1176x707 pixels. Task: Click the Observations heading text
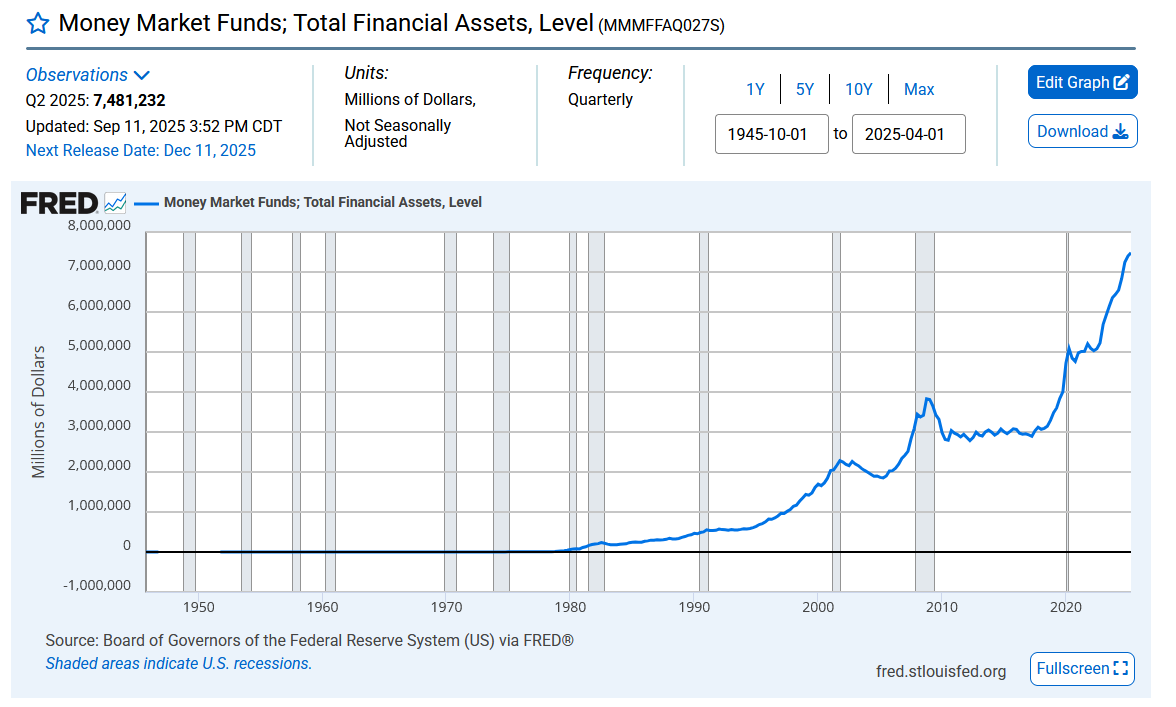(76, 75)
